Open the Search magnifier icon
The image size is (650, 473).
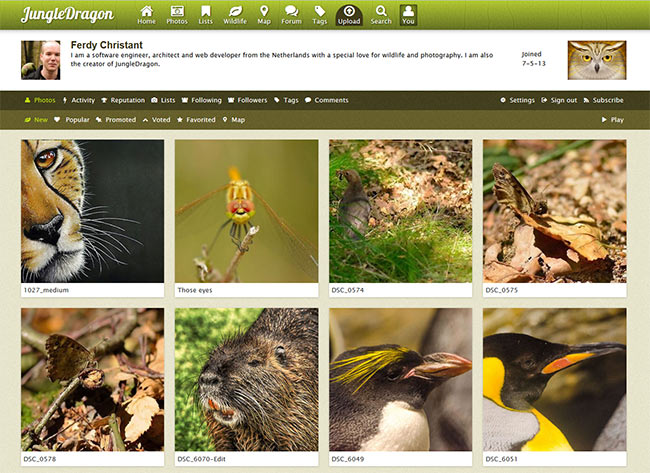point(381,15)
